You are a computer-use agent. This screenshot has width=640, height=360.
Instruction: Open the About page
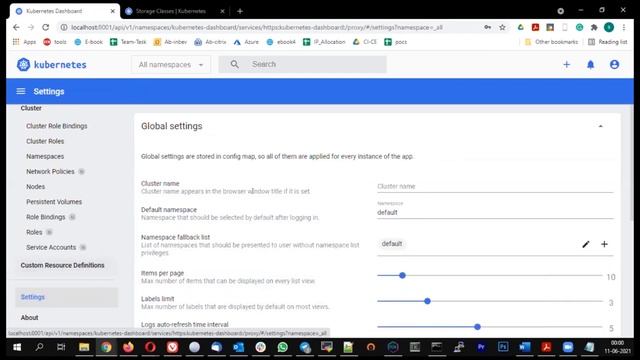(29, 317)
